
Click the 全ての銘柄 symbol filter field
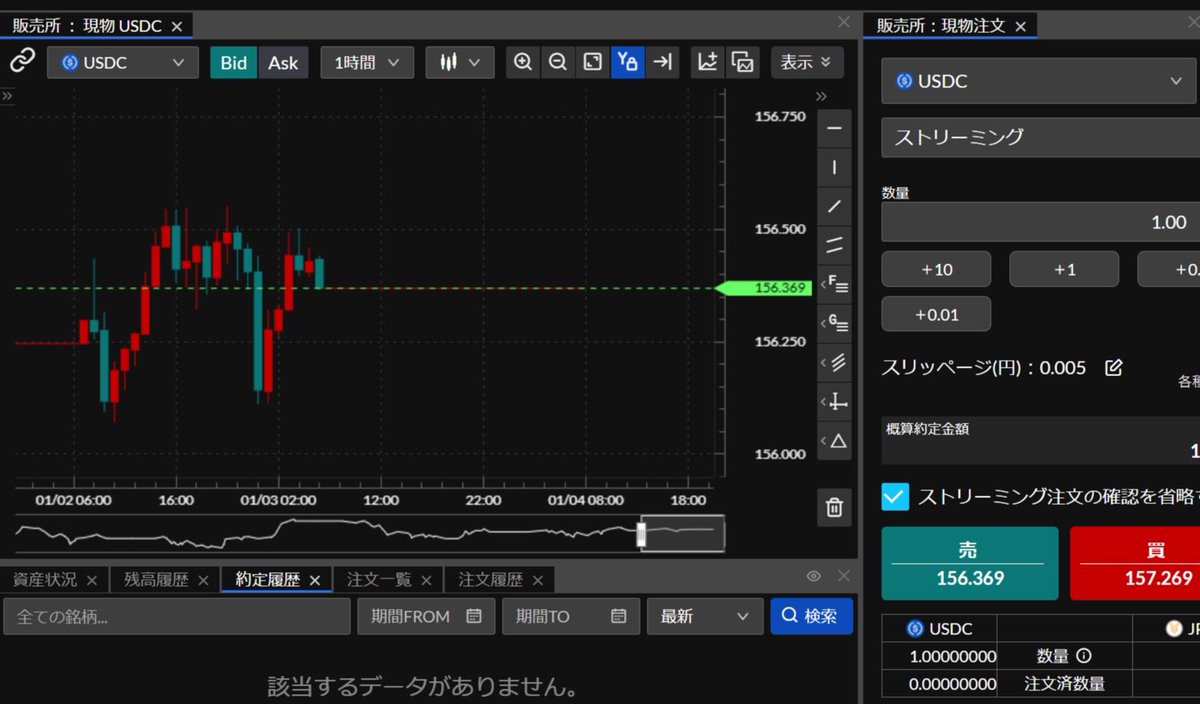click(x=177, y=616)
